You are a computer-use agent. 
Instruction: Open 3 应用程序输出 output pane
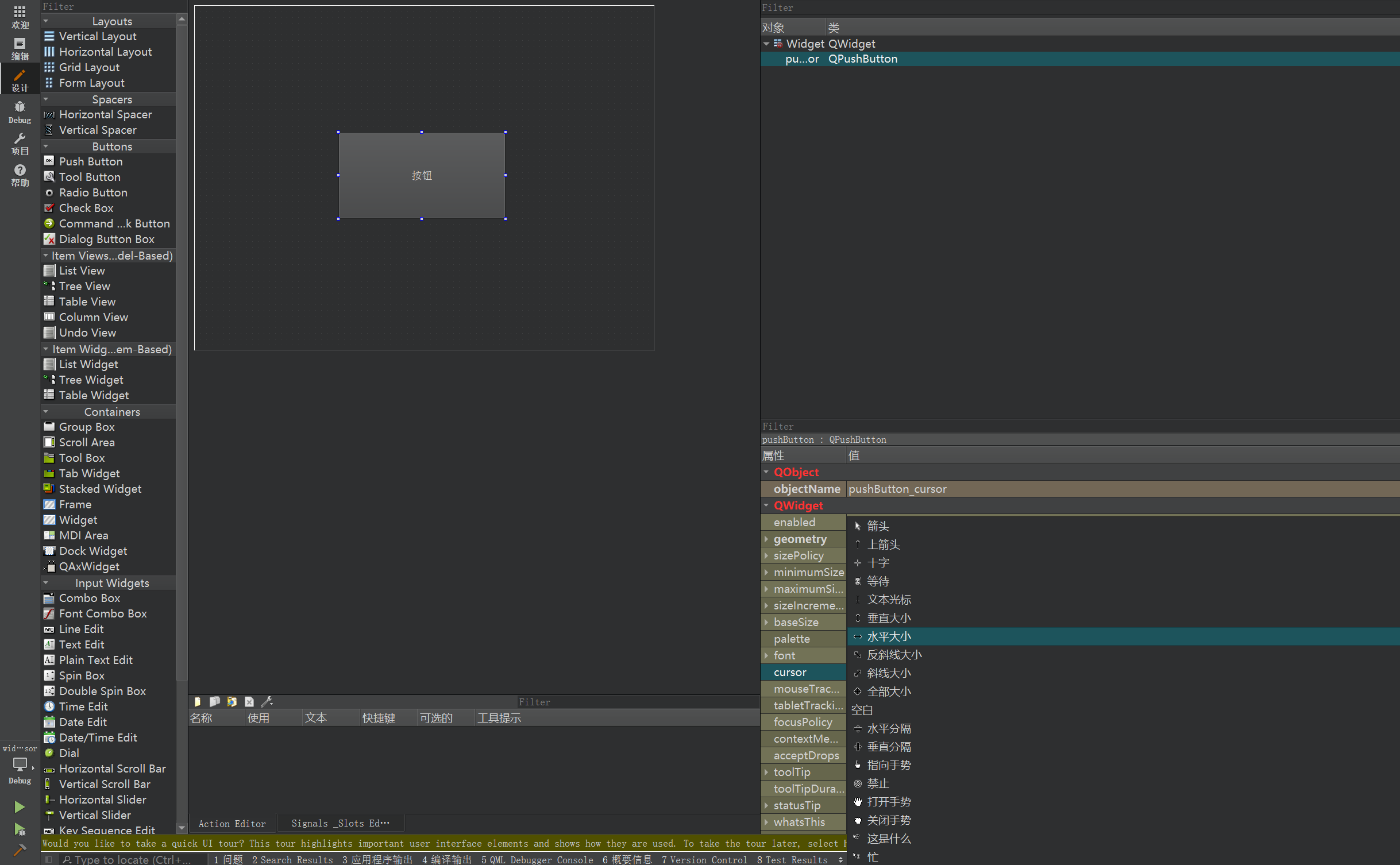click(377, 859)
